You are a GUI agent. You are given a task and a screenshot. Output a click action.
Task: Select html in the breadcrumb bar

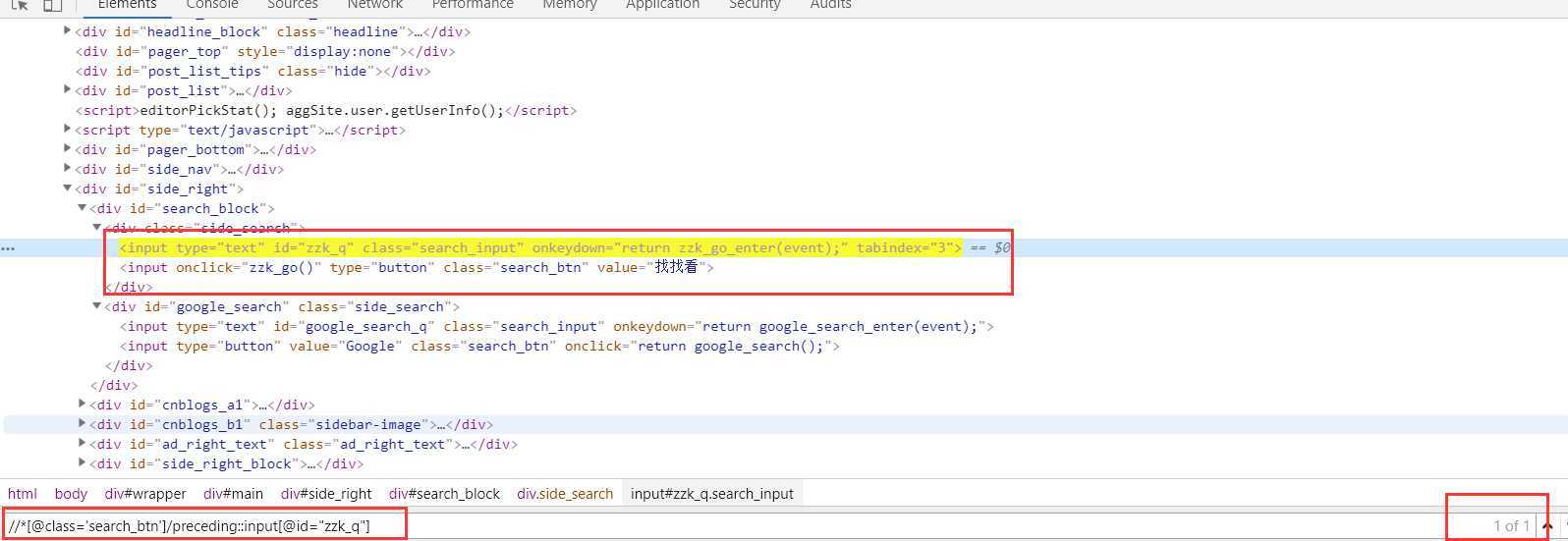pyautogui.click(x=23, y=494)
